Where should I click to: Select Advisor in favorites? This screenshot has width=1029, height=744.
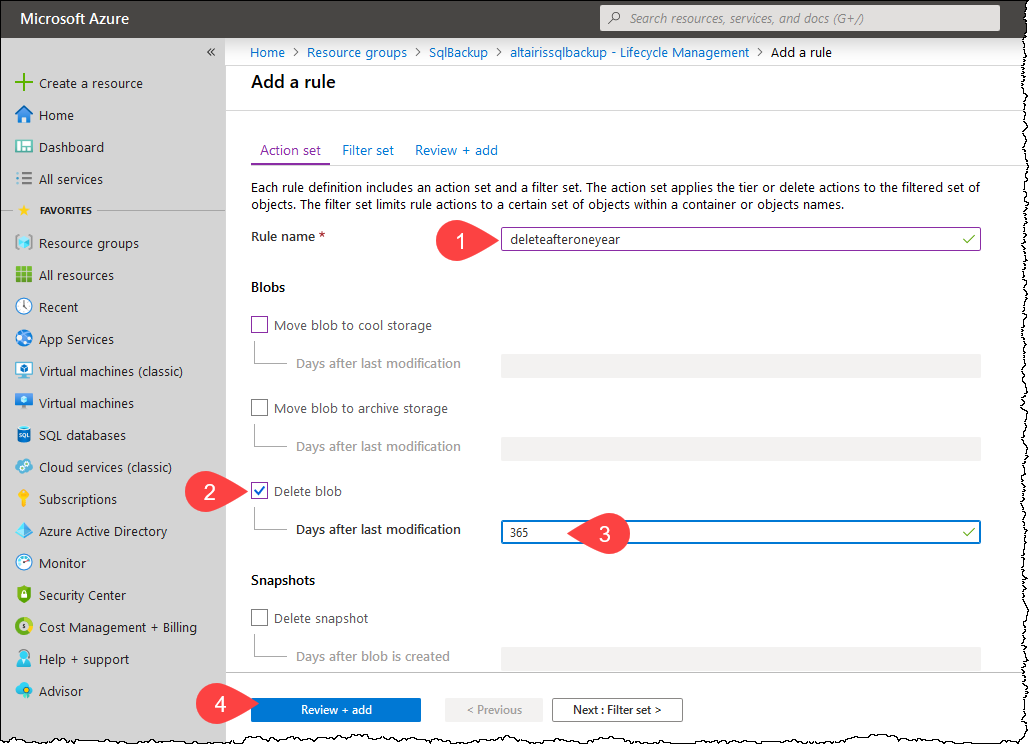coord(61,691)
